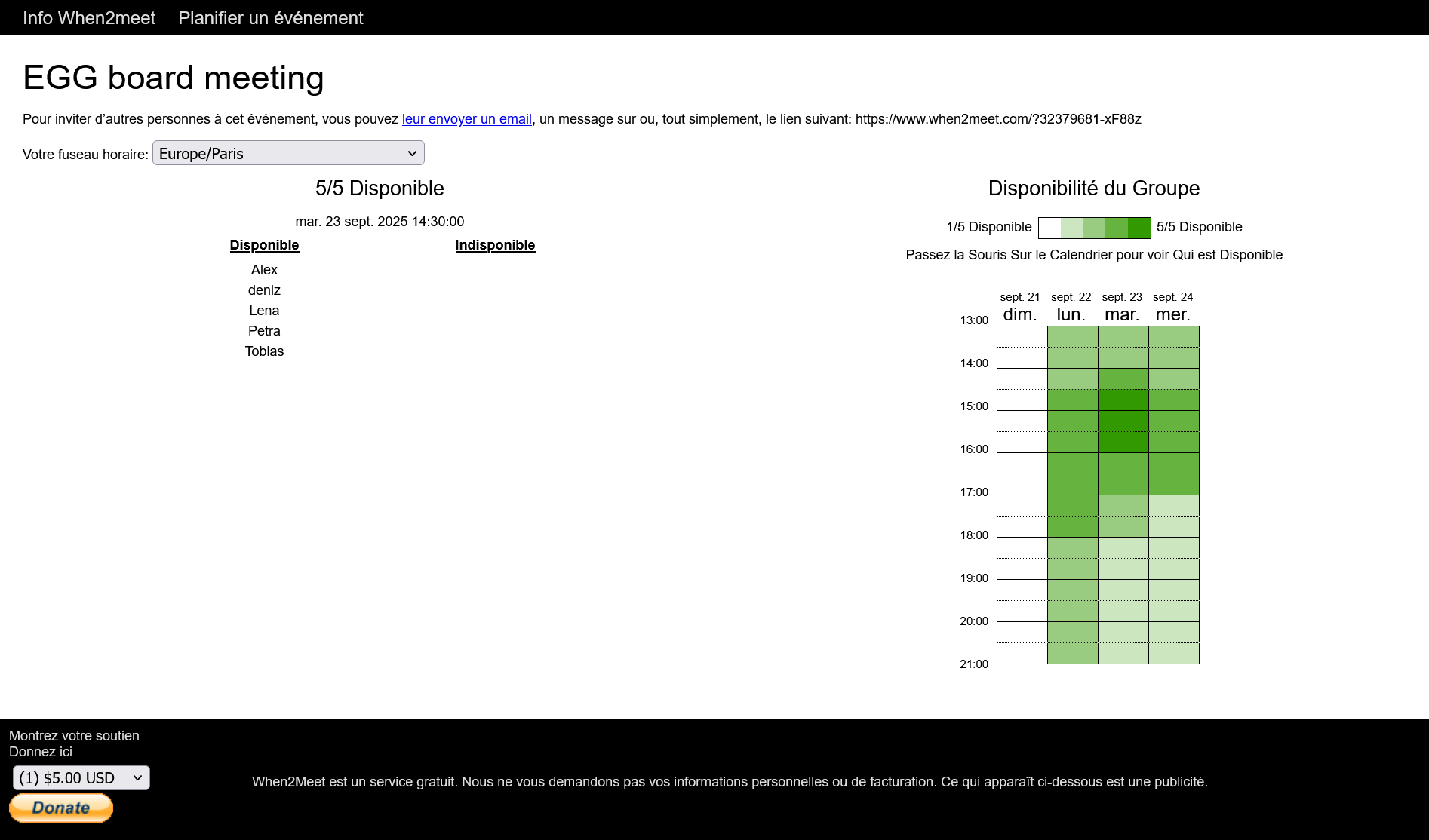Screen dimensions: 1429x840
Task: Click the darkest green 5/5 legend swatch
Action: tap(1139, 228)
